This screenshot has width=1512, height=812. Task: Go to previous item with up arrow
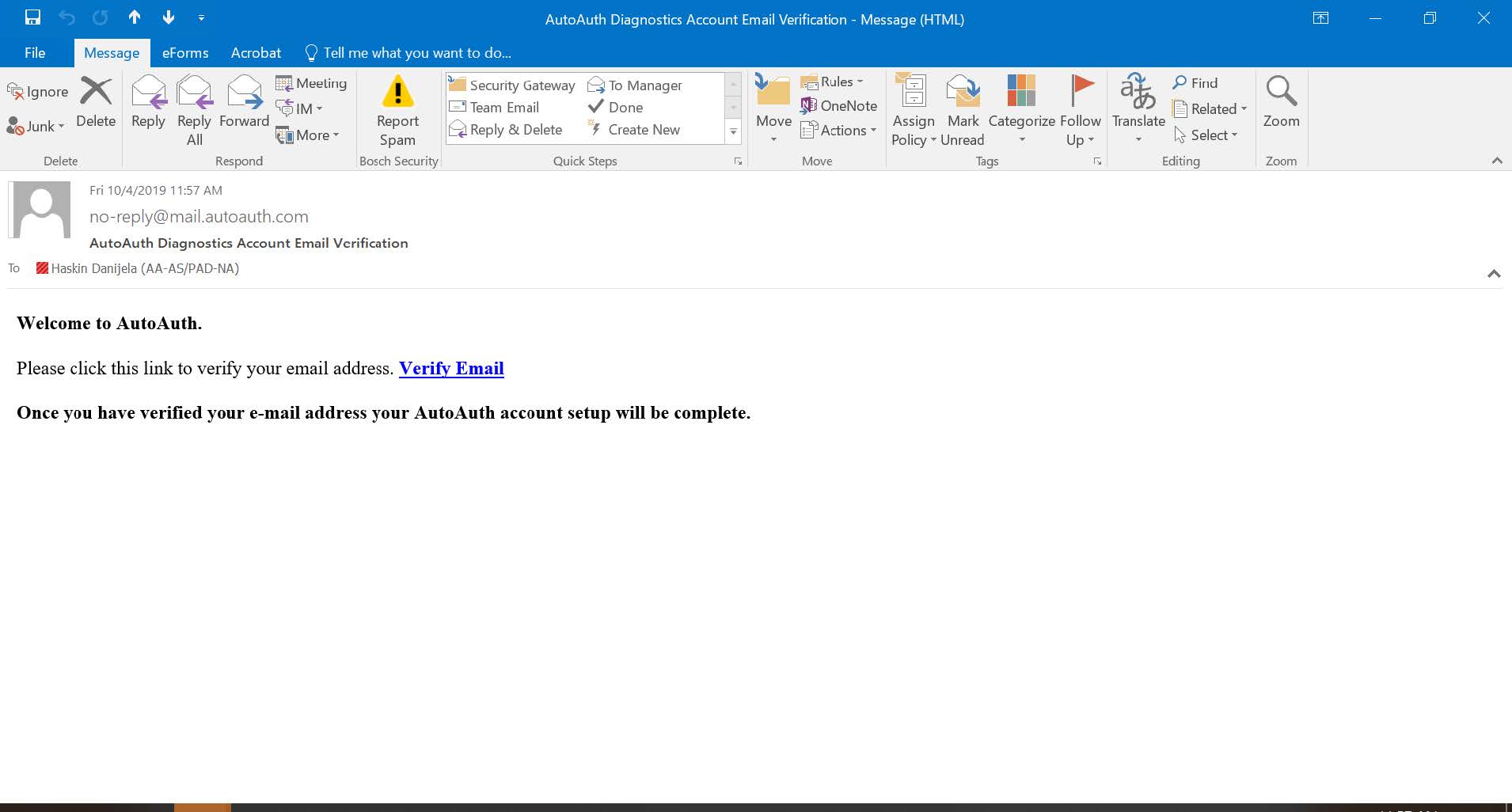coord(135,17)
